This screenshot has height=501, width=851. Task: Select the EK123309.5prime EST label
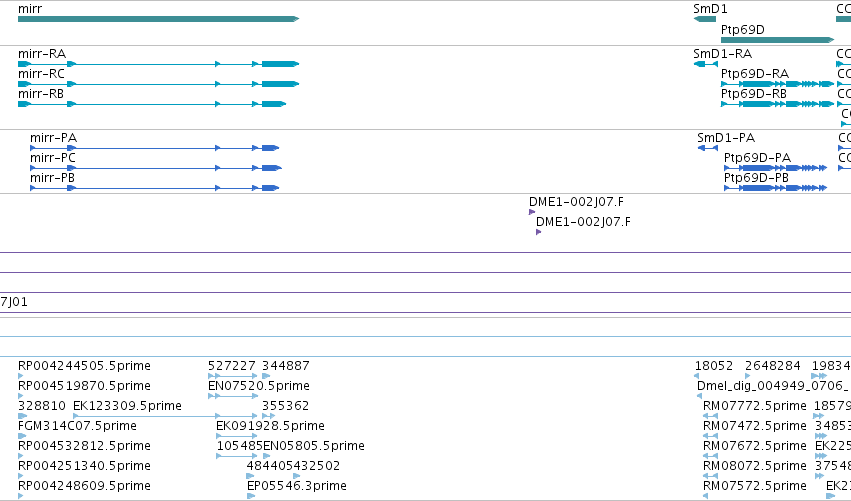coord(127,406)
